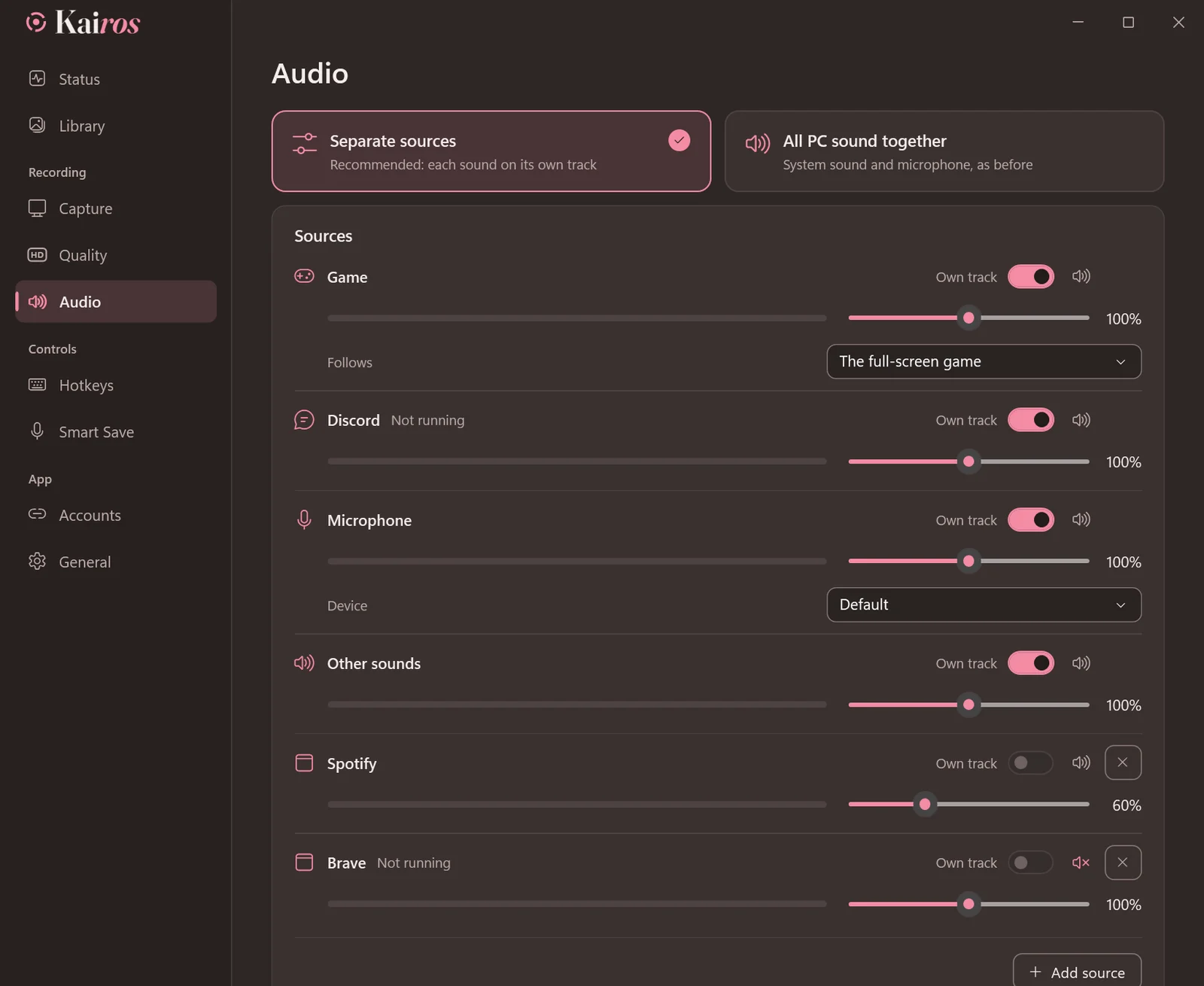Viewport: 1204px width, 986px height.
Task: Click the Smart Save microphone icon
Action: pos(37,431)
